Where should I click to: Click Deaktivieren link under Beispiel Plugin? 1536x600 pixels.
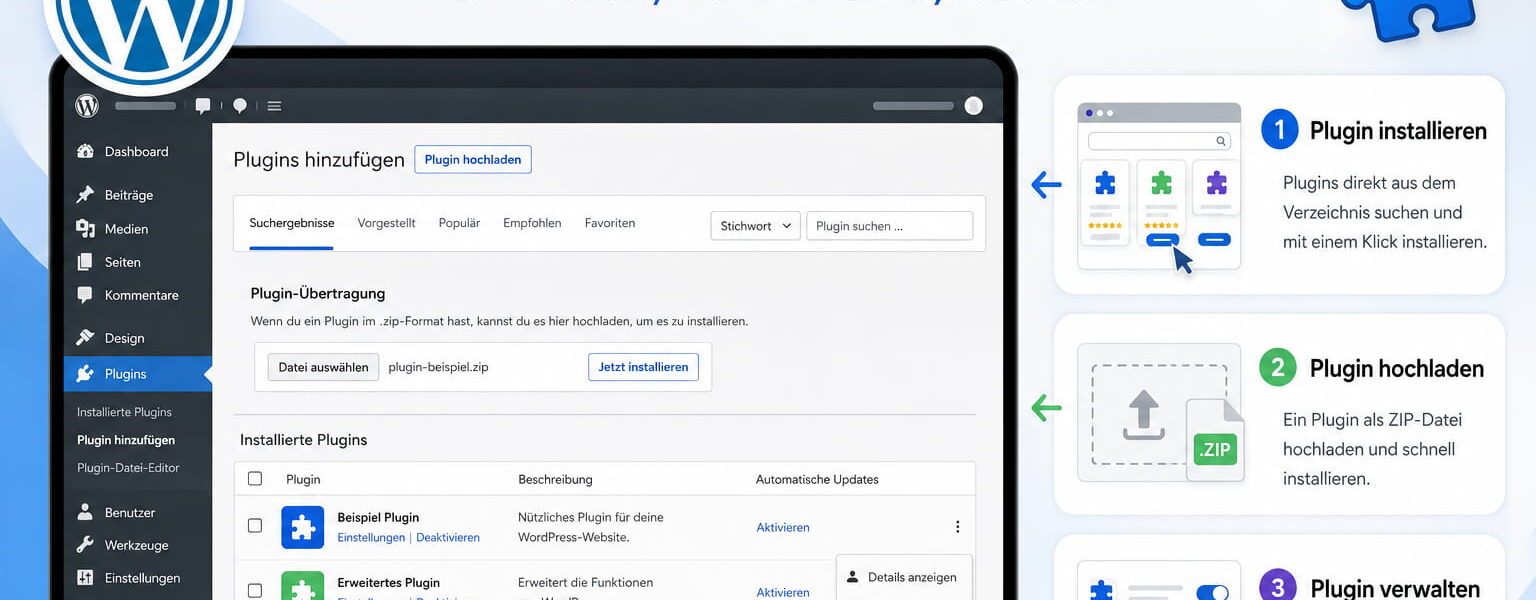[x=448, y=537]
